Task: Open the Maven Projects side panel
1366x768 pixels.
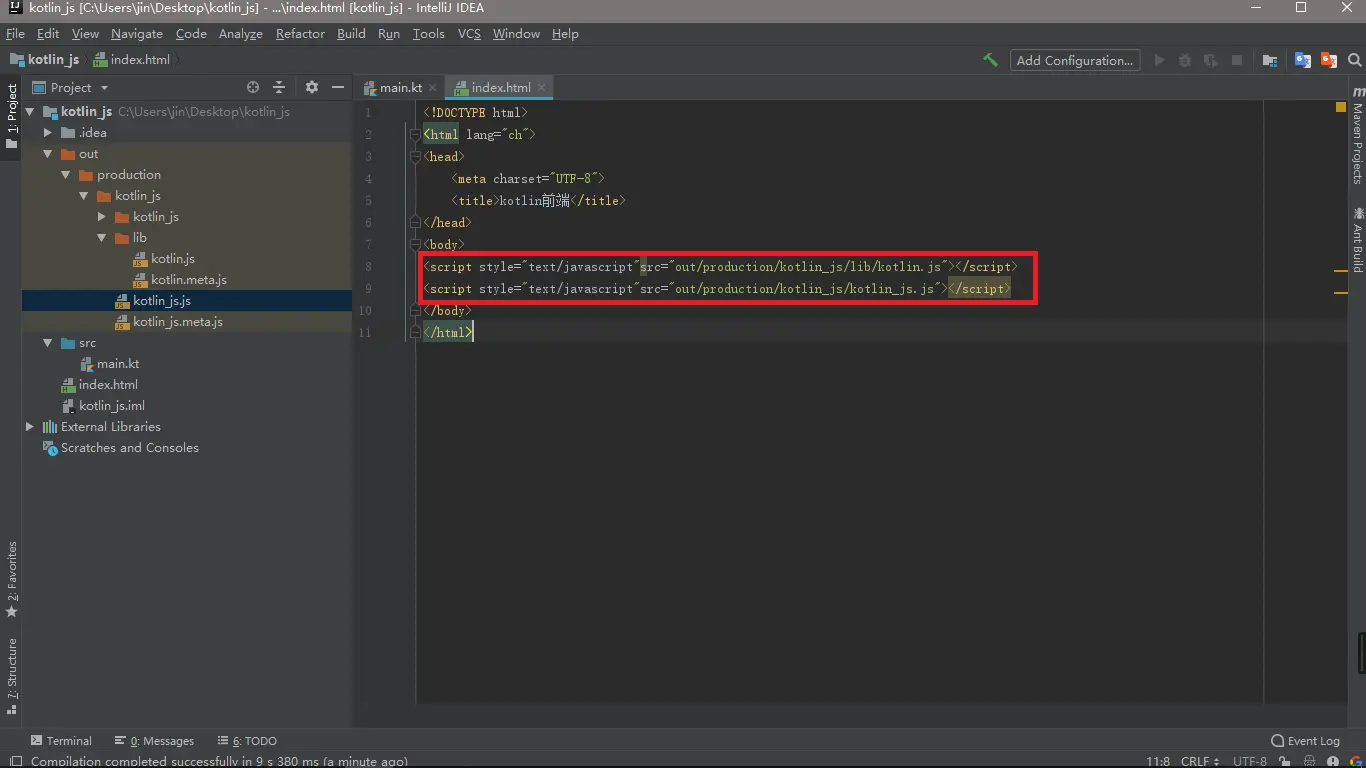Action: pos(1358,135)
